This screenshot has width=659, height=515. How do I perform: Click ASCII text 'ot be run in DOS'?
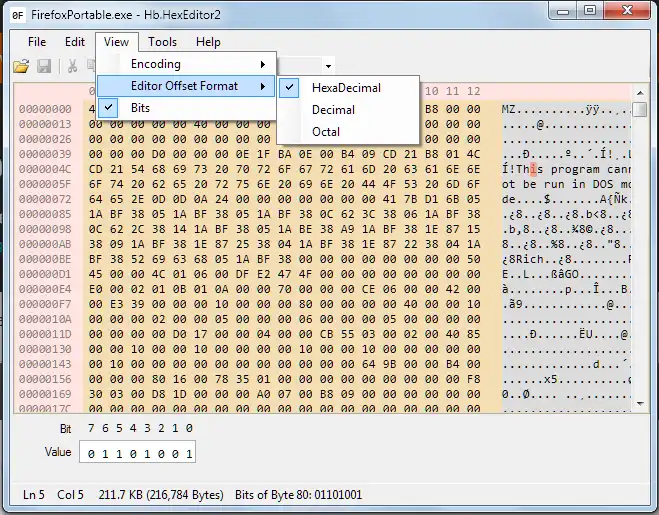coord(557,184)
